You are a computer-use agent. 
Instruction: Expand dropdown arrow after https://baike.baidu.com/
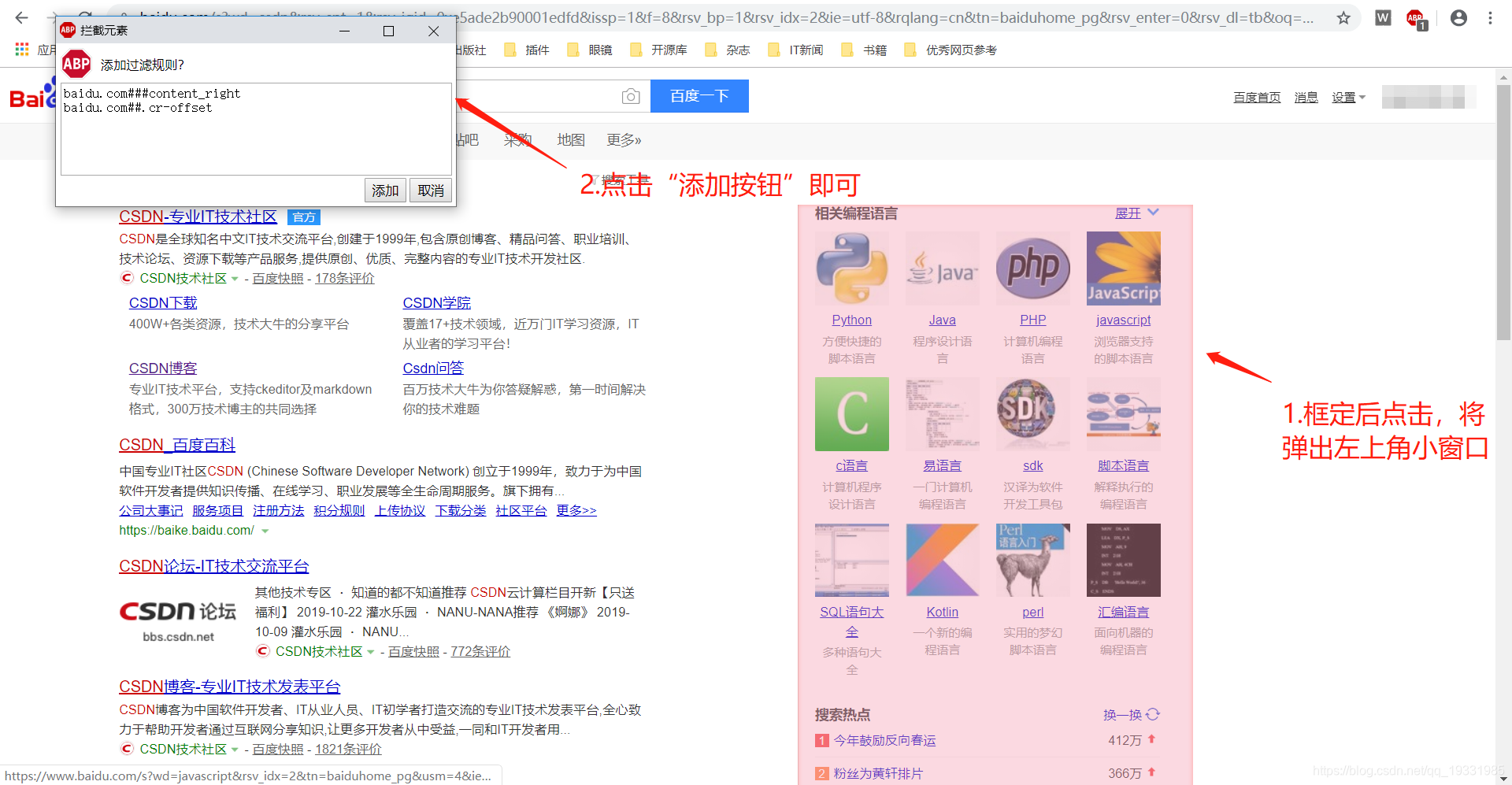(265, 531)
